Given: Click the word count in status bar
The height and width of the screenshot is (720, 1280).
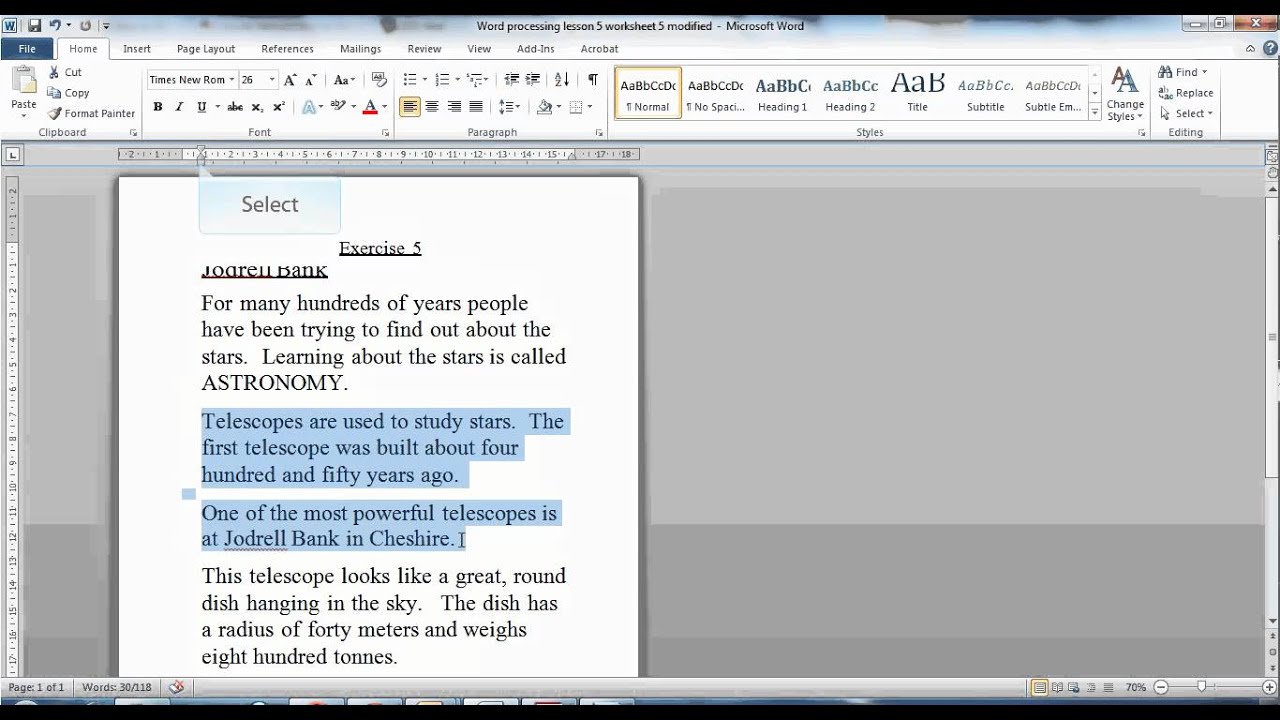Looking at the screenshot, I should click(x=117, y=687).
